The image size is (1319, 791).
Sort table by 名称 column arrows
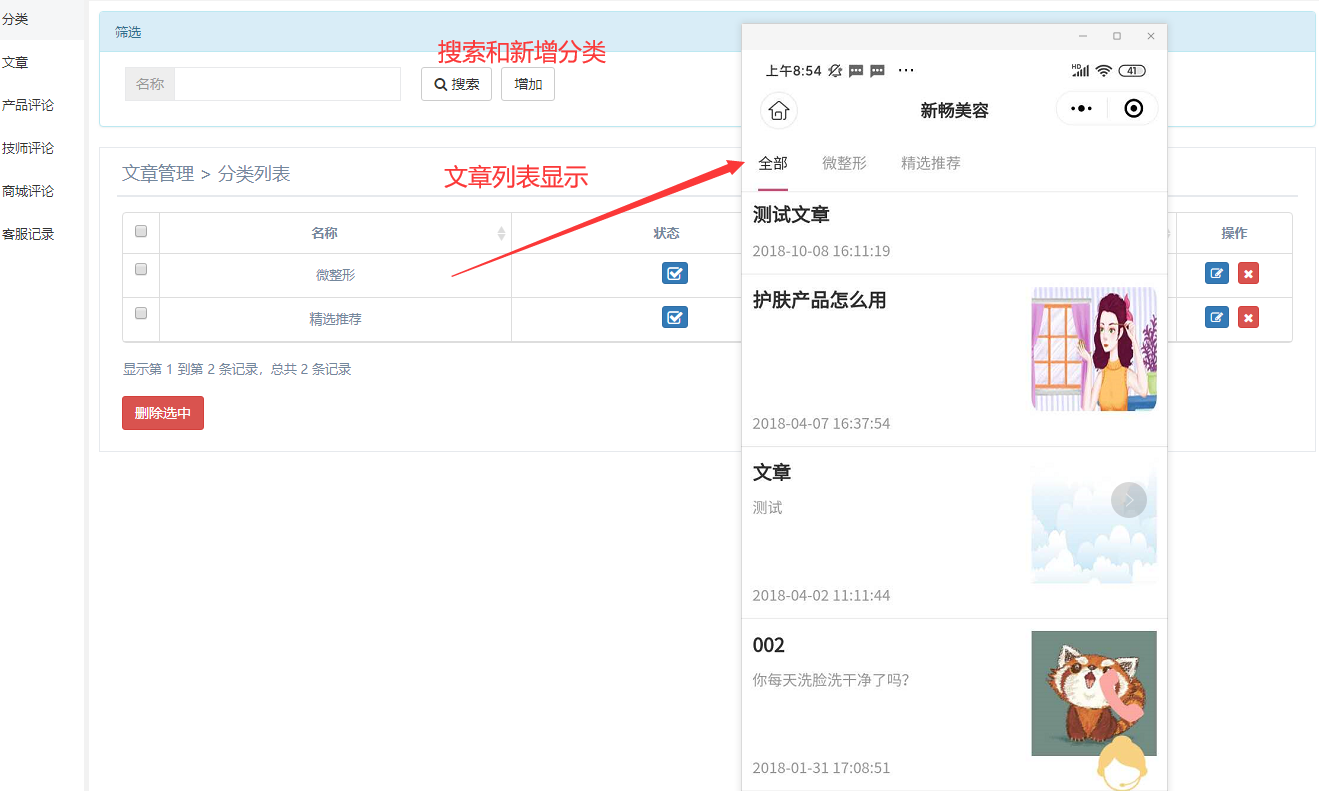(501, 234)
